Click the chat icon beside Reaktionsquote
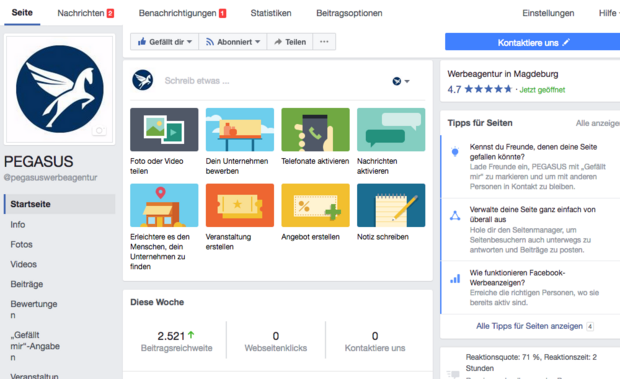 [x=453, y=374]
